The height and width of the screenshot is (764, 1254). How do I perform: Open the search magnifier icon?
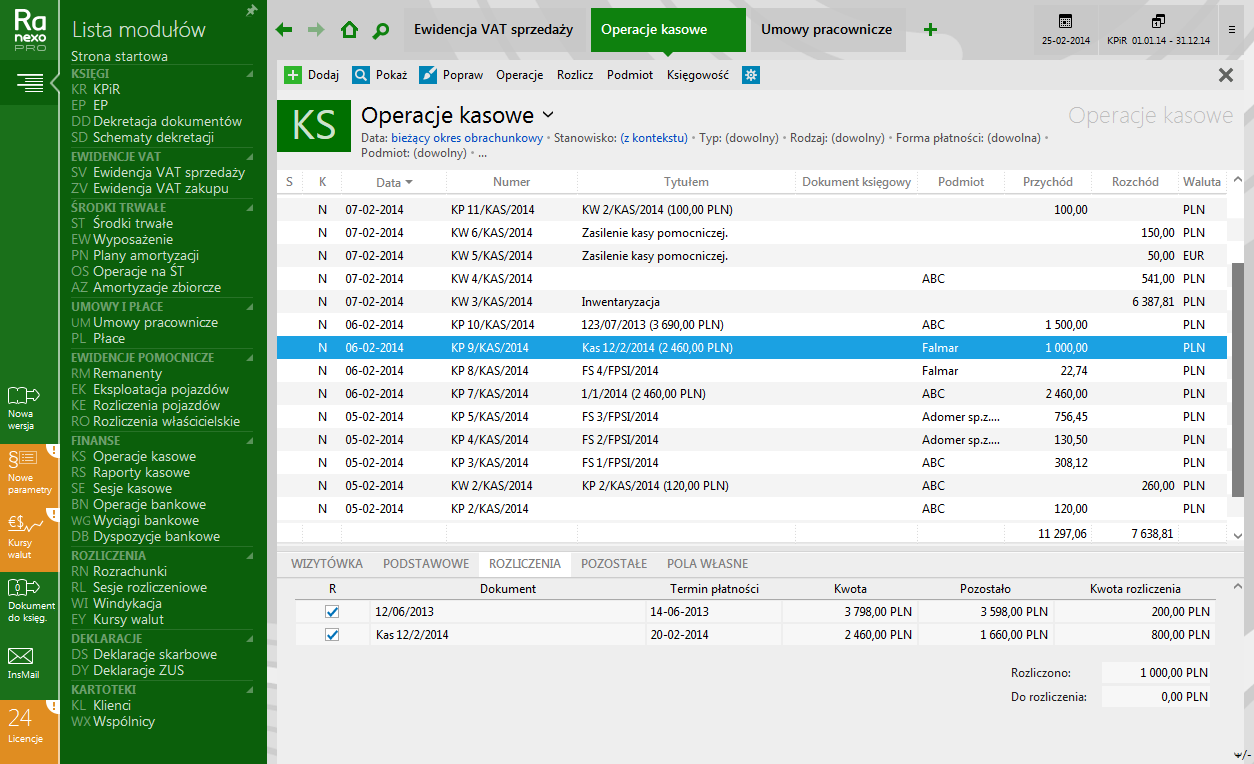[380, 30]
